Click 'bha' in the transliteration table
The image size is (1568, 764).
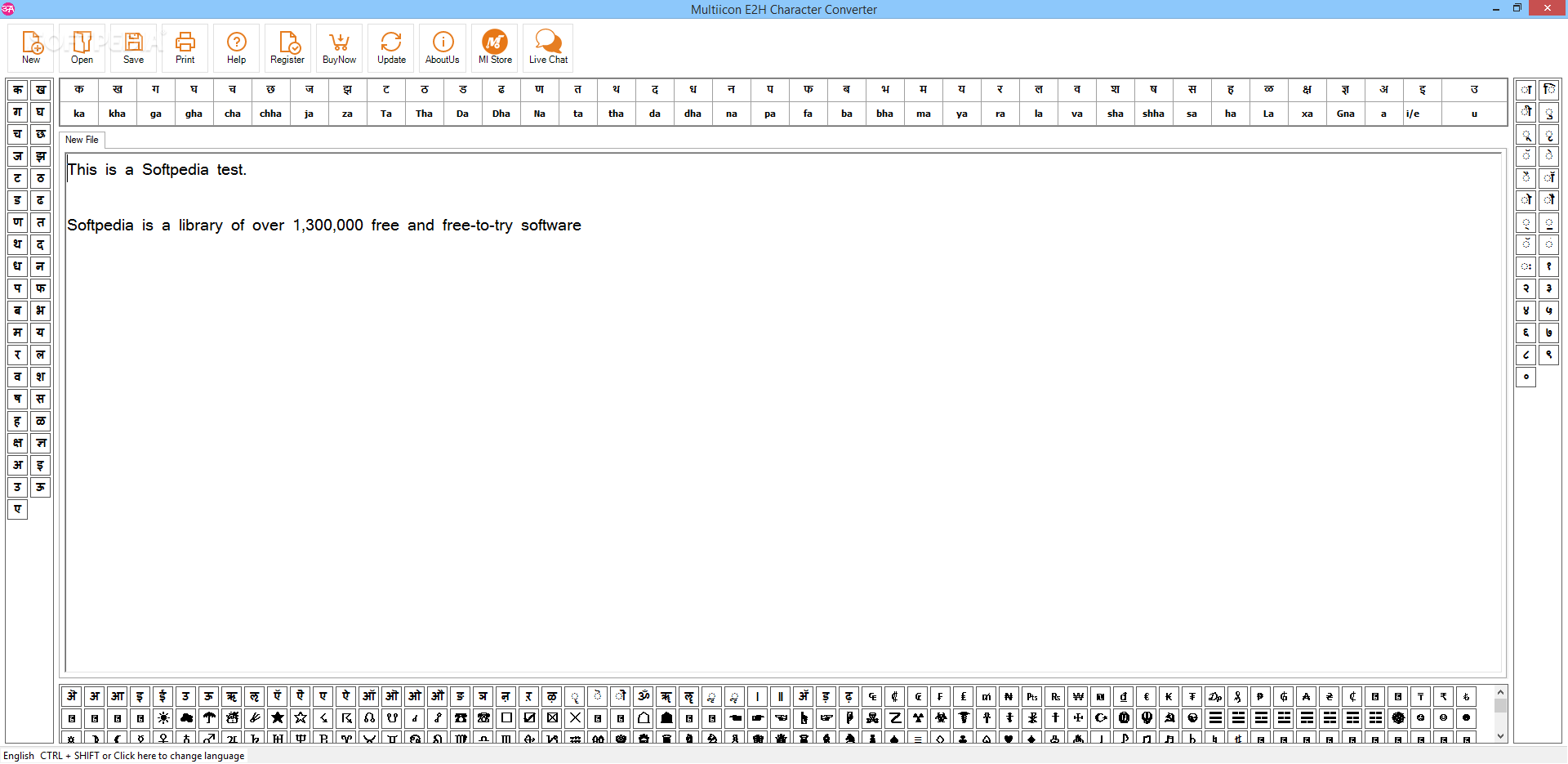pos(885,114)
